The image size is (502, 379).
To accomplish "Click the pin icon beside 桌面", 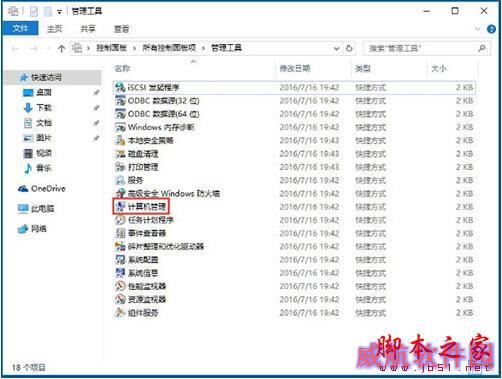I will coord(96,93).
